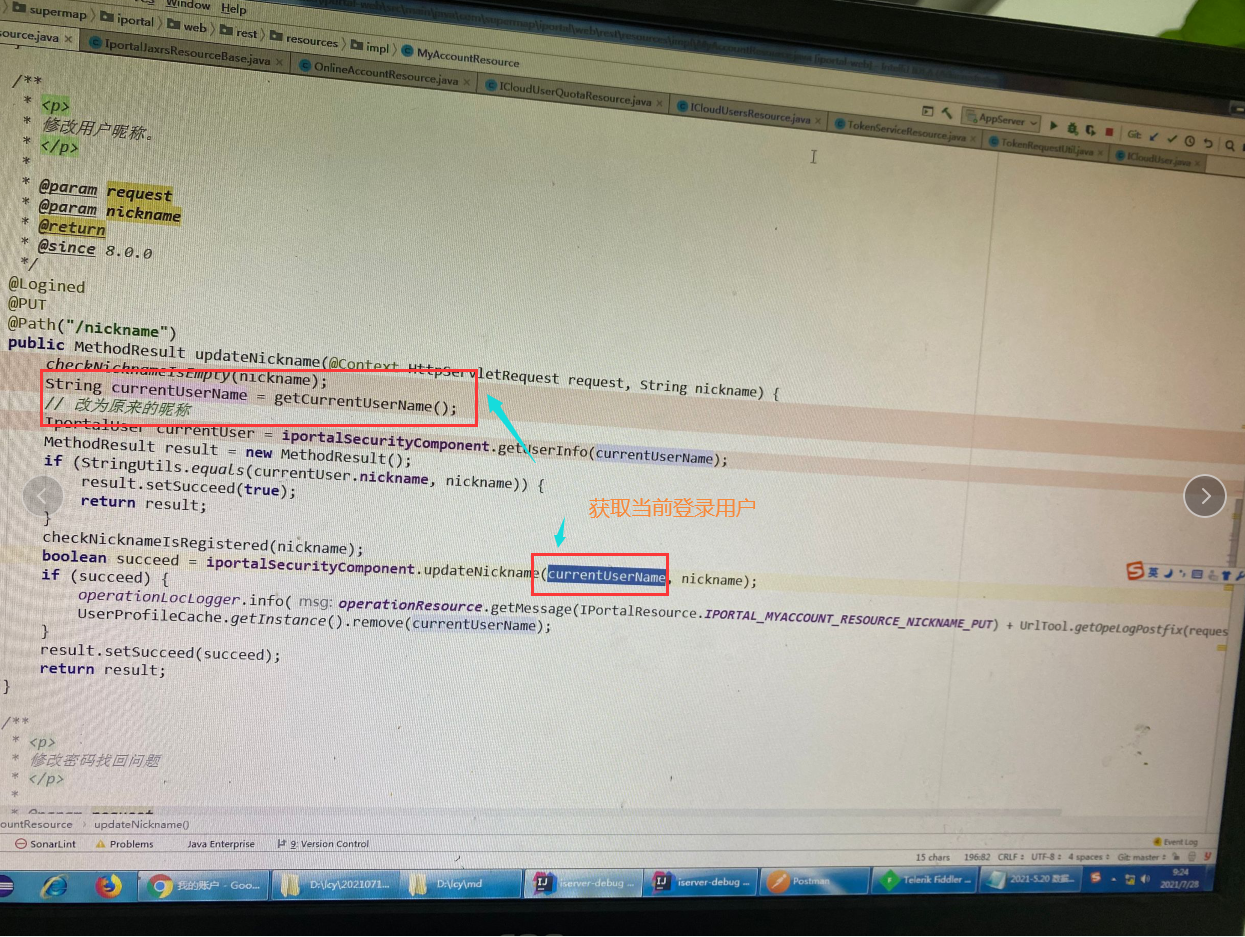Screen dimensions: 1245x937
Task: Build the project with hammer icon
Action: pos(947,114)
